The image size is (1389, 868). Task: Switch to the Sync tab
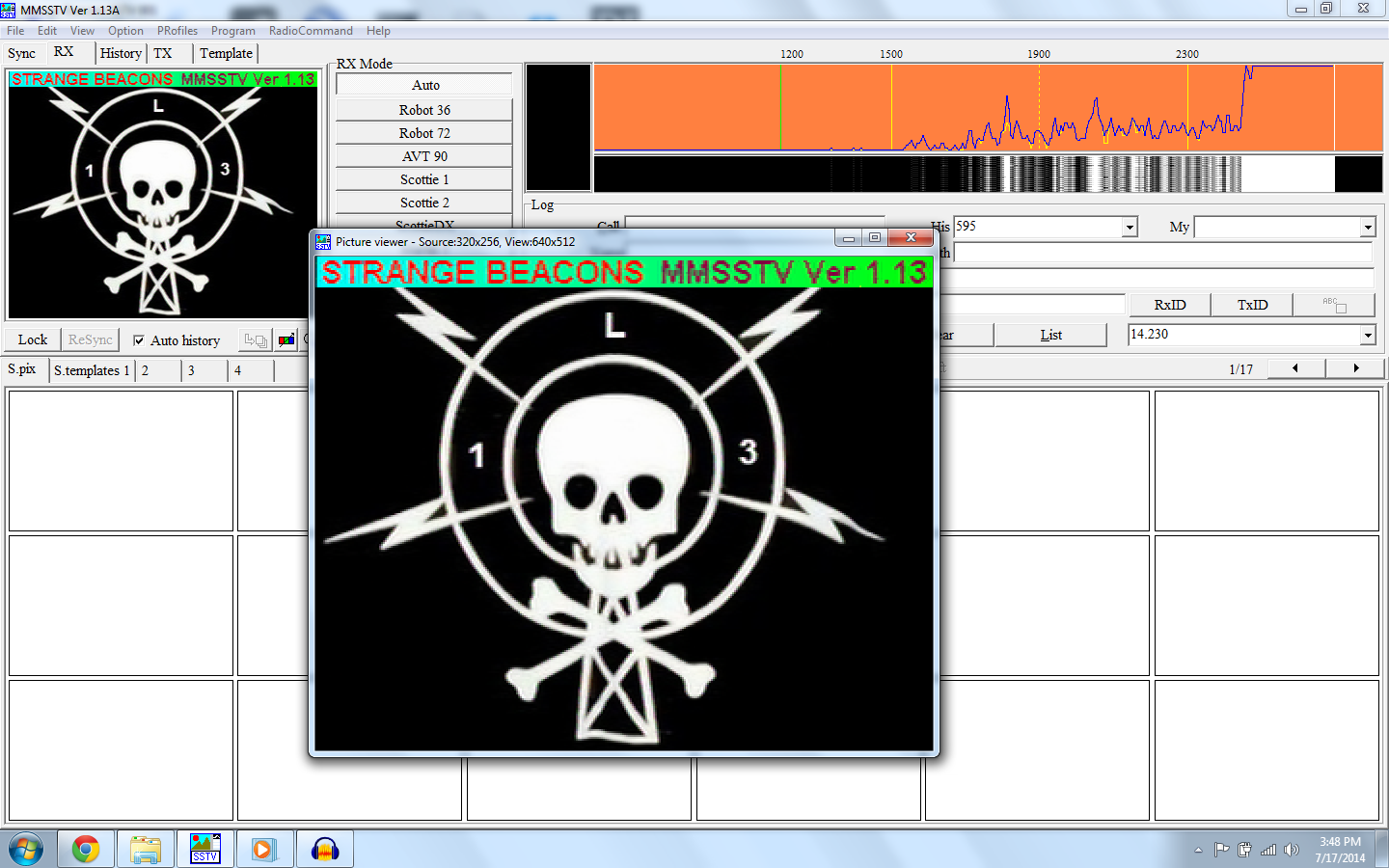pyautogui.click(x=21, y=53)
